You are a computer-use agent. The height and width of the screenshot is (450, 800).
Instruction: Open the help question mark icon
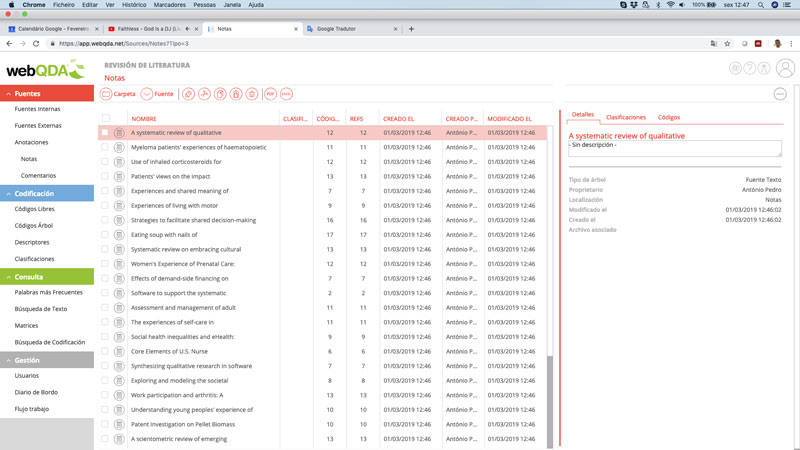(x=749, y=68)
